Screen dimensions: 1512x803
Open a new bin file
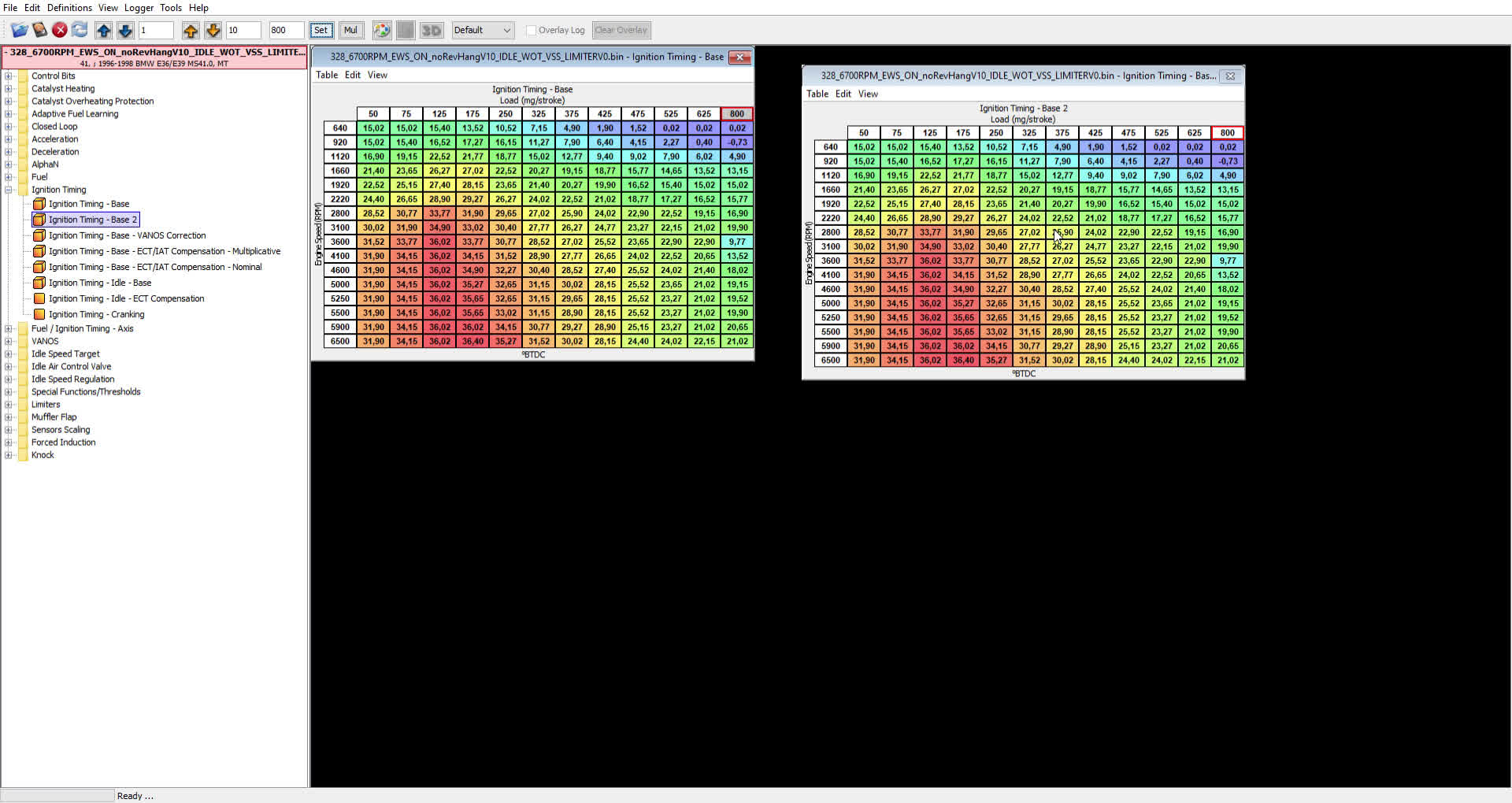[x=19, y=30]
